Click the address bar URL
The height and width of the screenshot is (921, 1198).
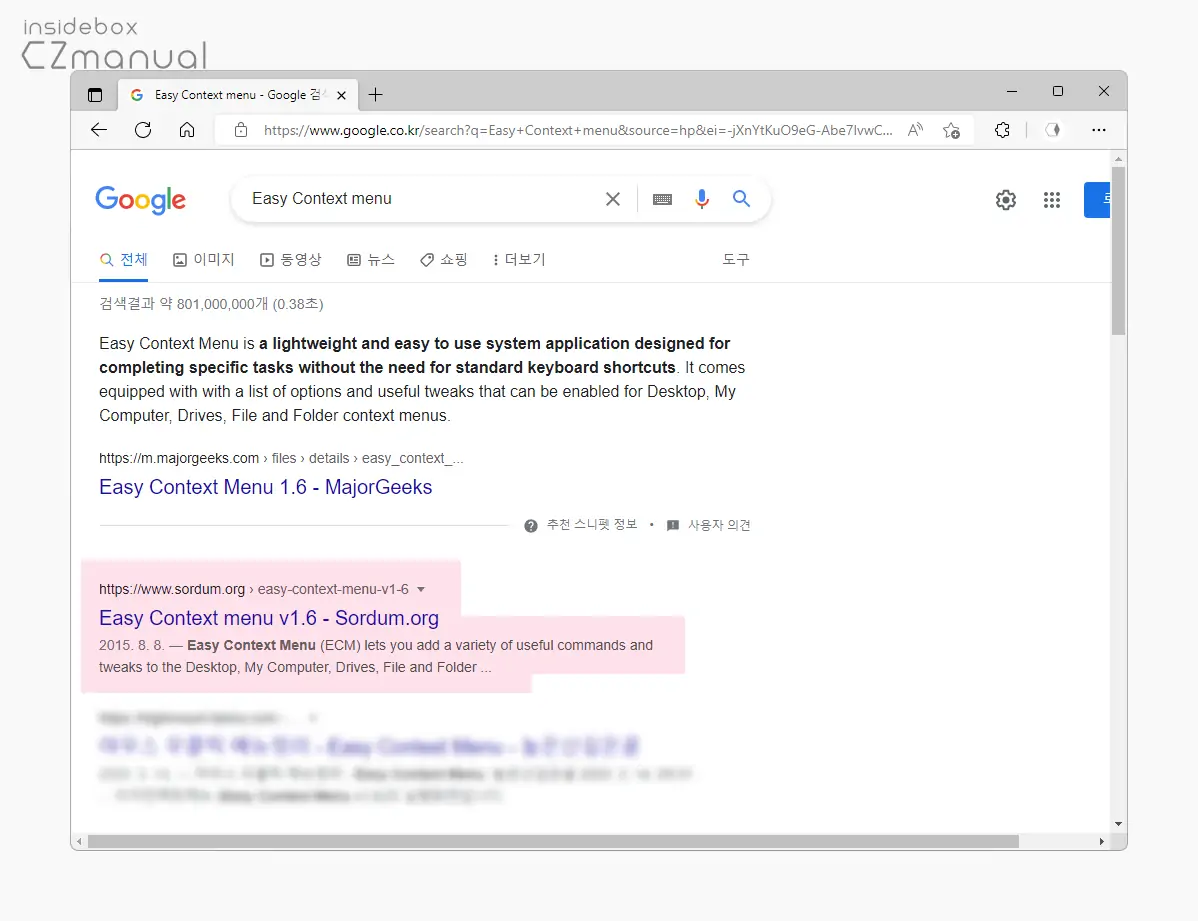pos(578,130)
